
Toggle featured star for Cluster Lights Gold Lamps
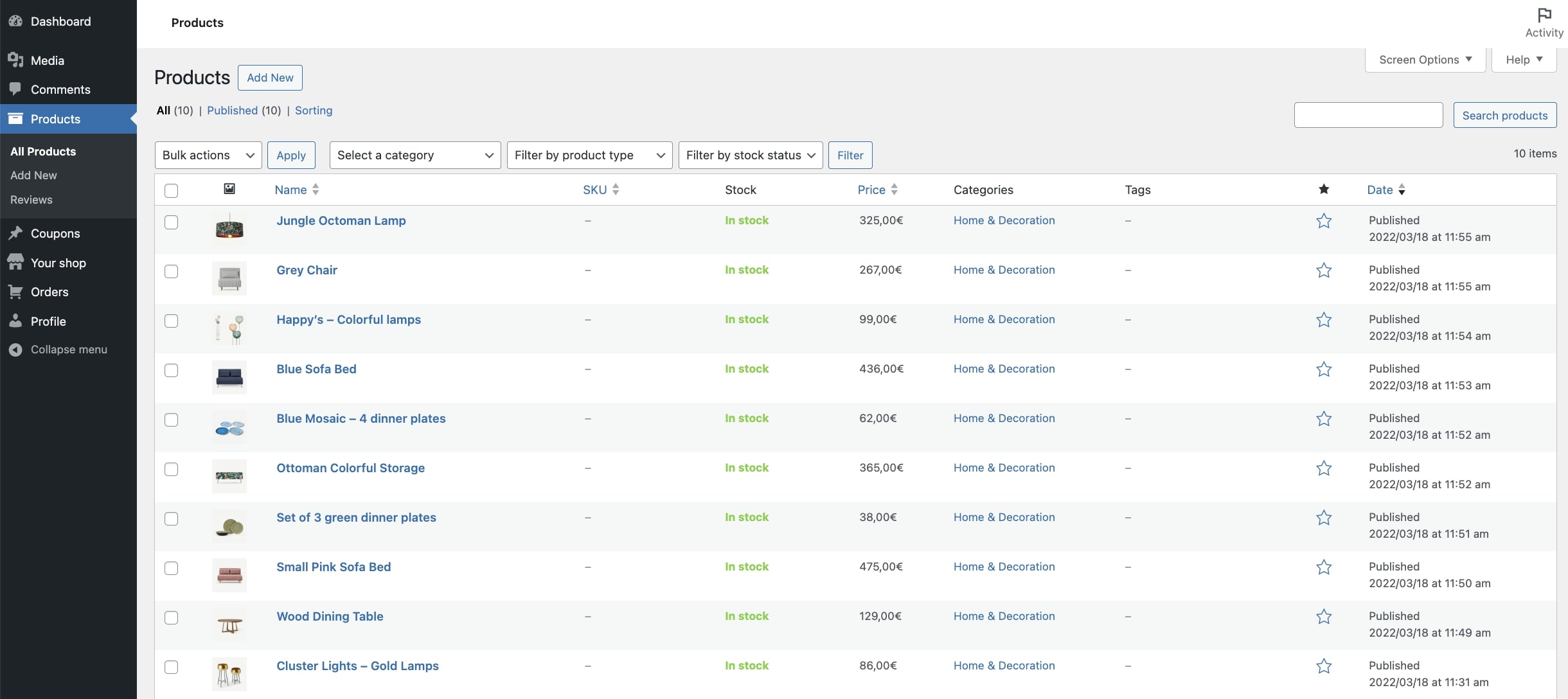[1324, 666]
